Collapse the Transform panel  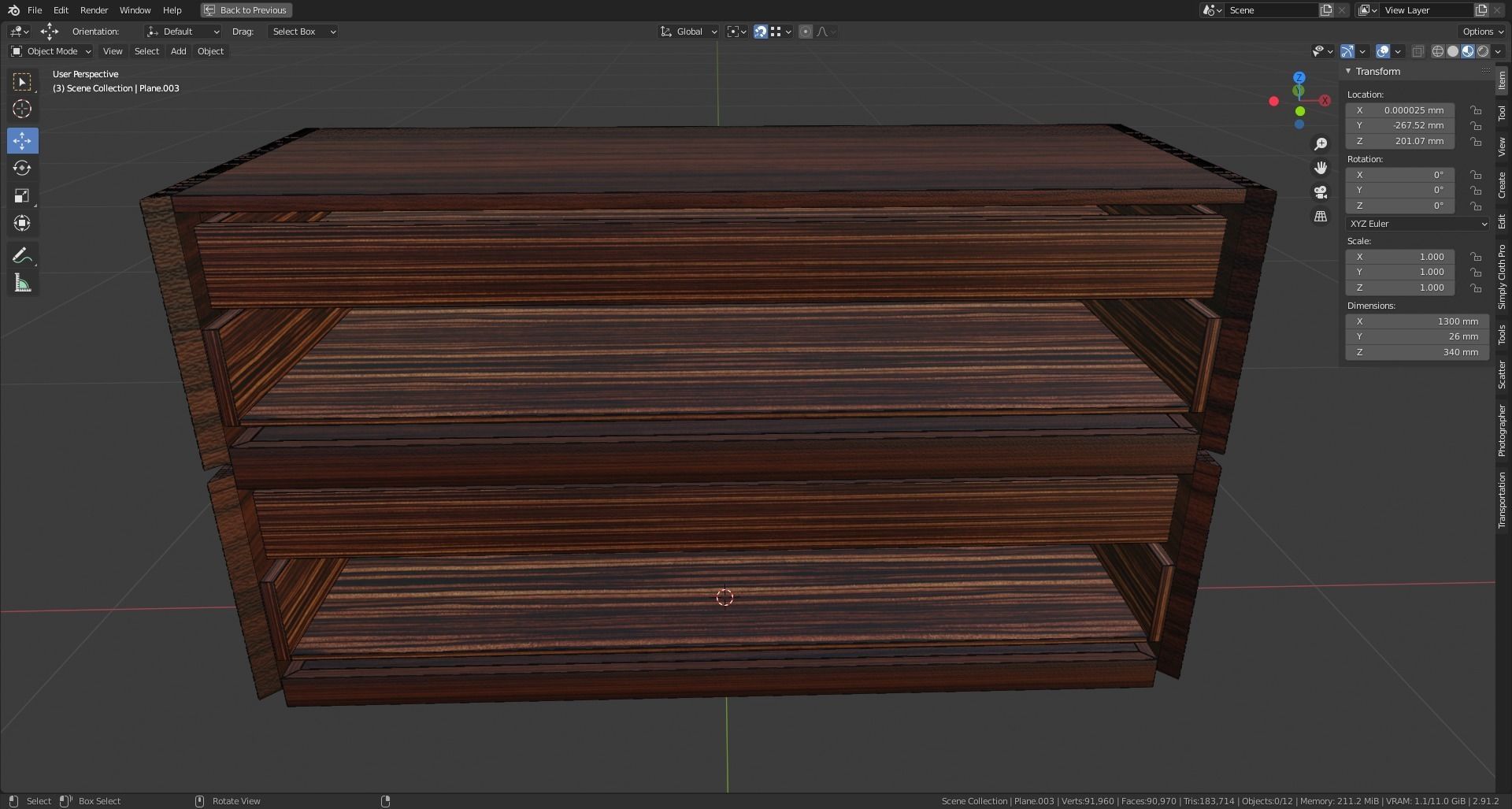tap(1348, 71)
